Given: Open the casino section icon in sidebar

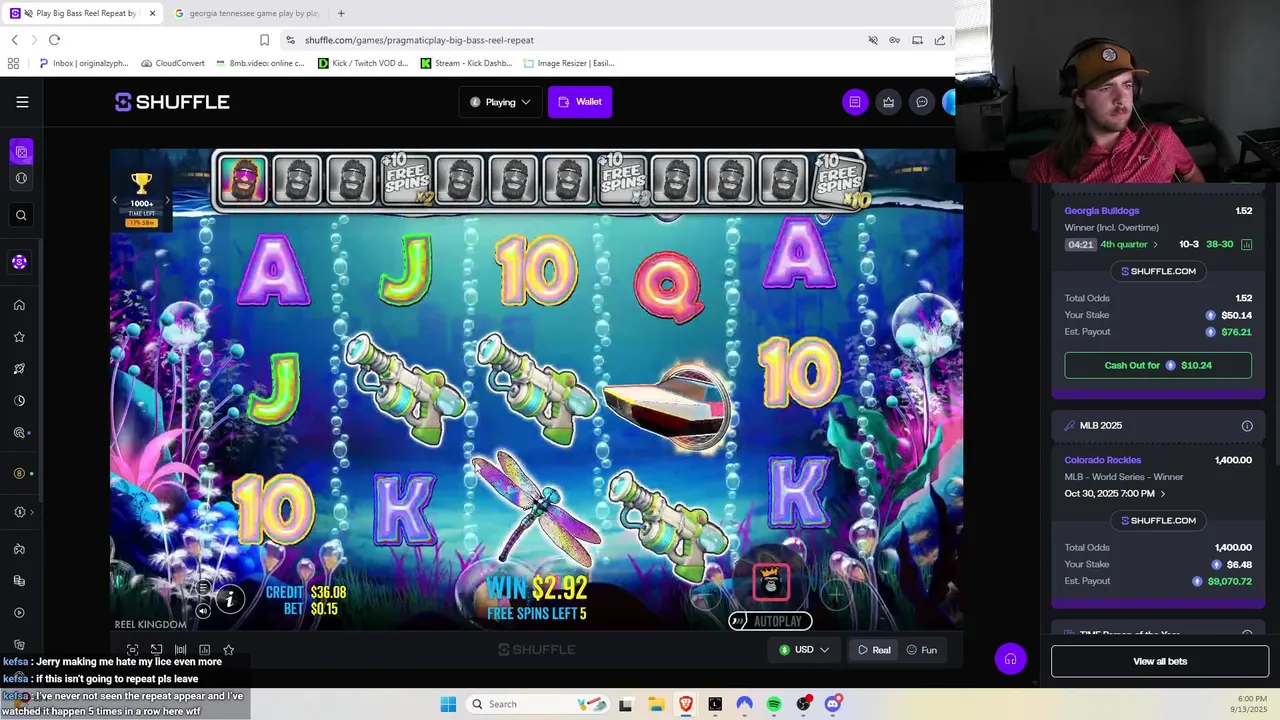Looking at the screenshot, I should point(21,152).
